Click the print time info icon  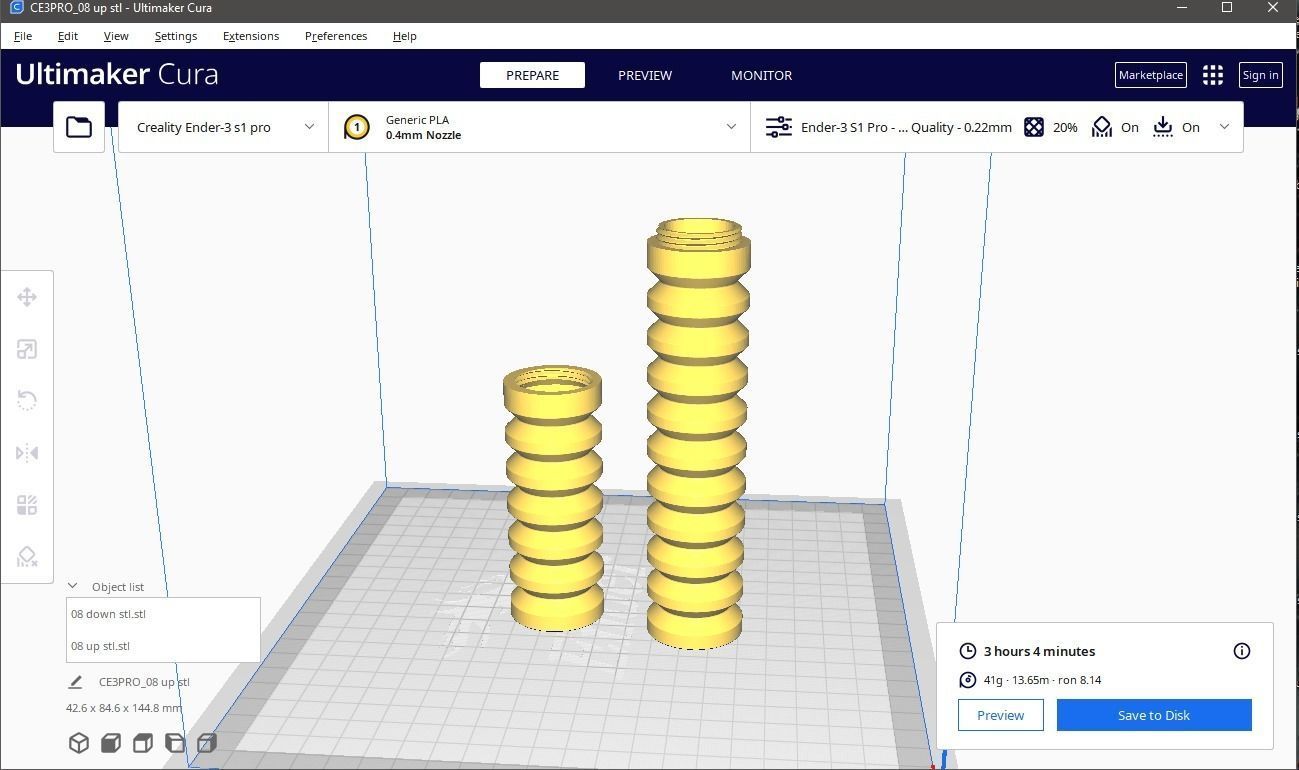1242,651
